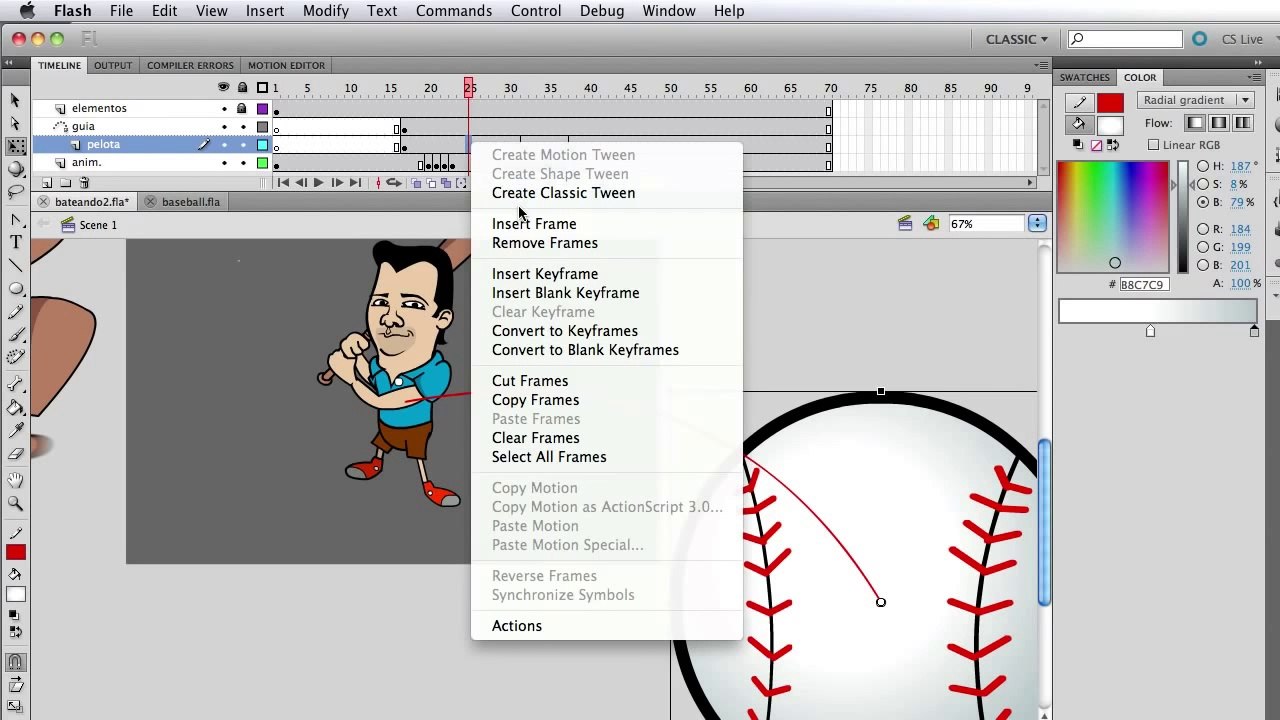Open the Radial gradient type dropdown
Screen dimensions: 1280x720
click(1196, 100)
